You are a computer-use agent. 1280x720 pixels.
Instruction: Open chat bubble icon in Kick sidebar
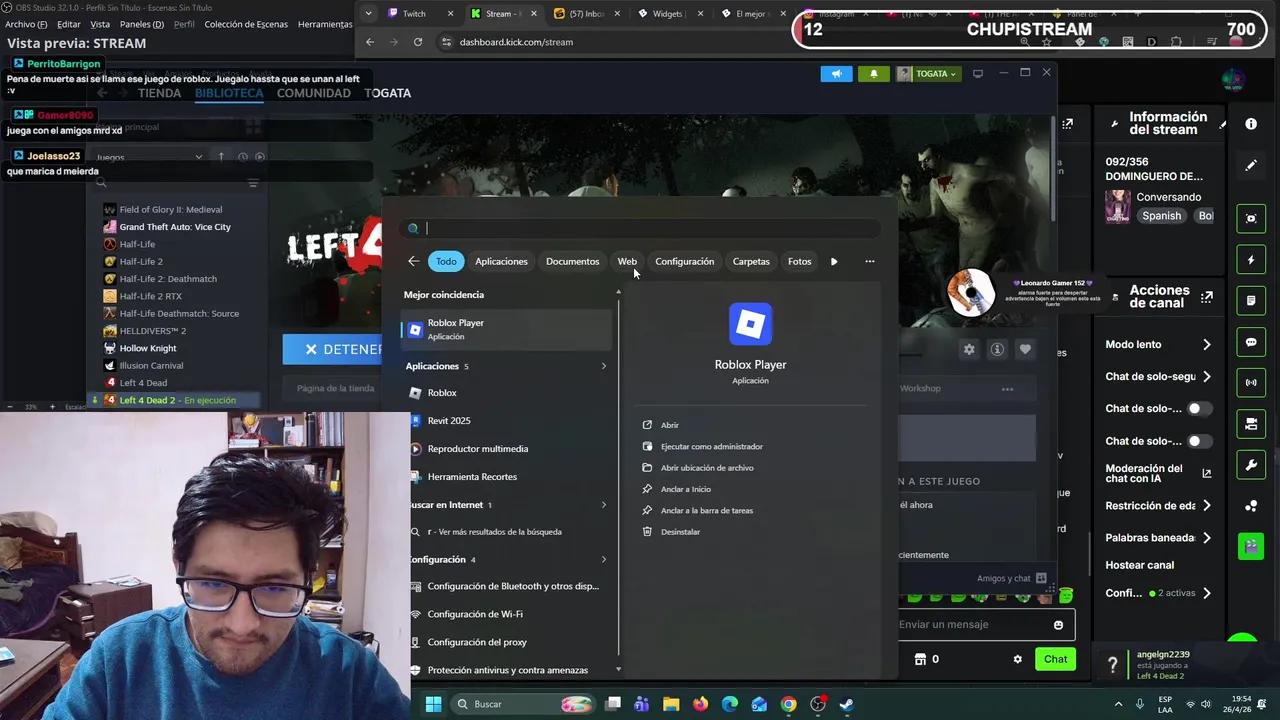pyautogui.click(x=1251, y=342)
